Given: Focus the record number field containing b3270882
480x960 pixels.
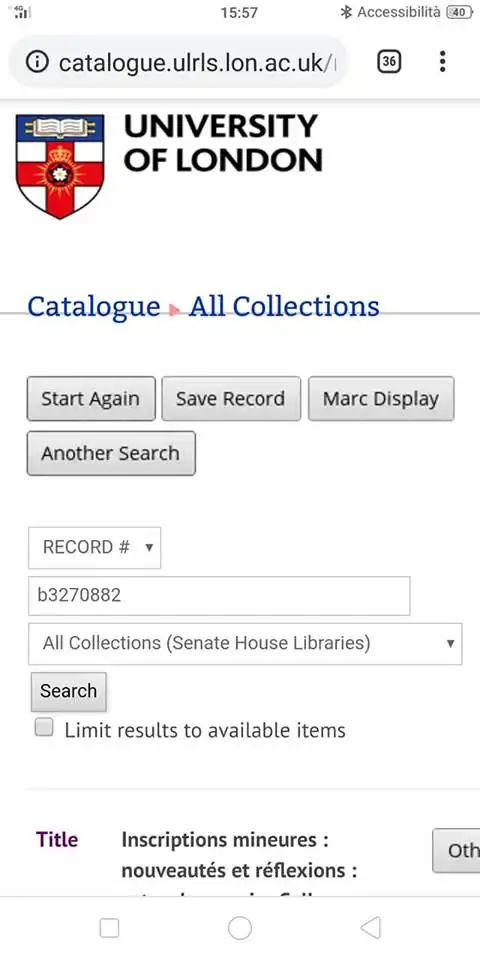Looking at the screenshot, I should (219, 596).
